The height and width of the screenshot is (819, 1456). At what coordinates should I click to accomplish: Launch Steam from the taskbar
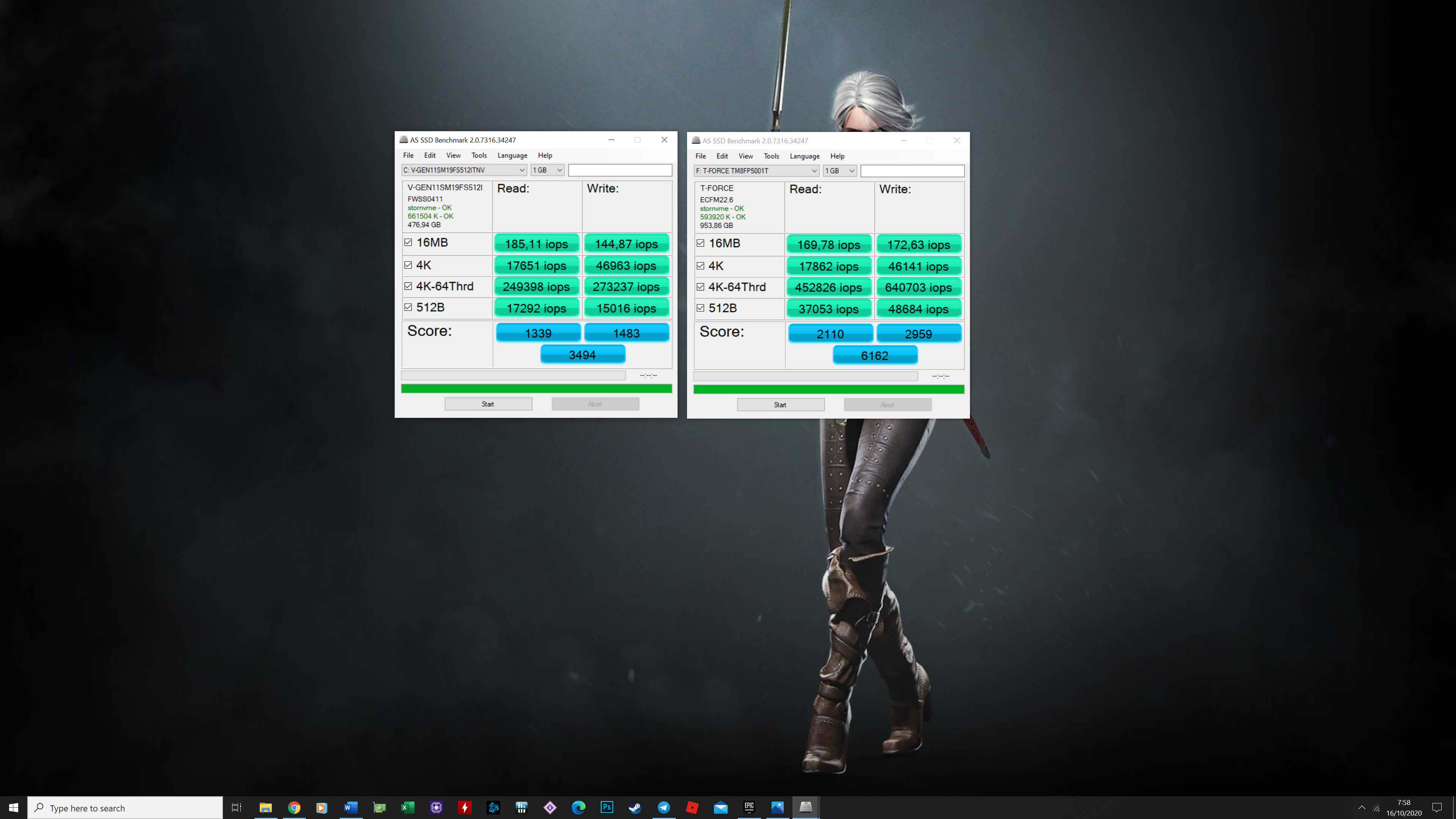635,807
